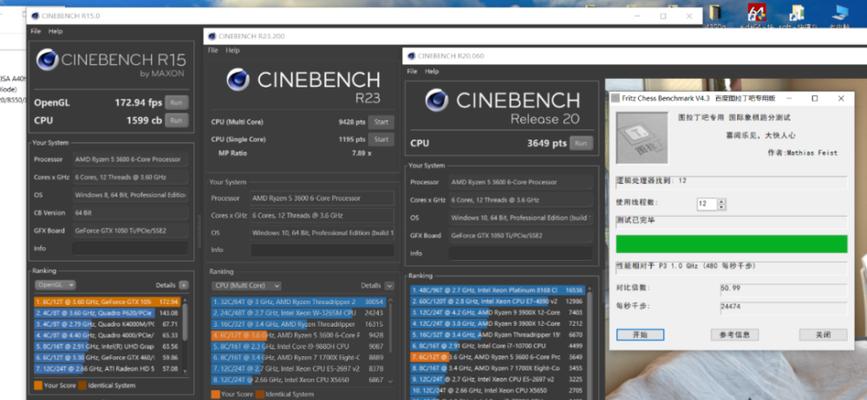The image size is (867, 400).
Task: Select R23 ranking row Core i9-9880H 9087
Action: click(x=299, y=346)
